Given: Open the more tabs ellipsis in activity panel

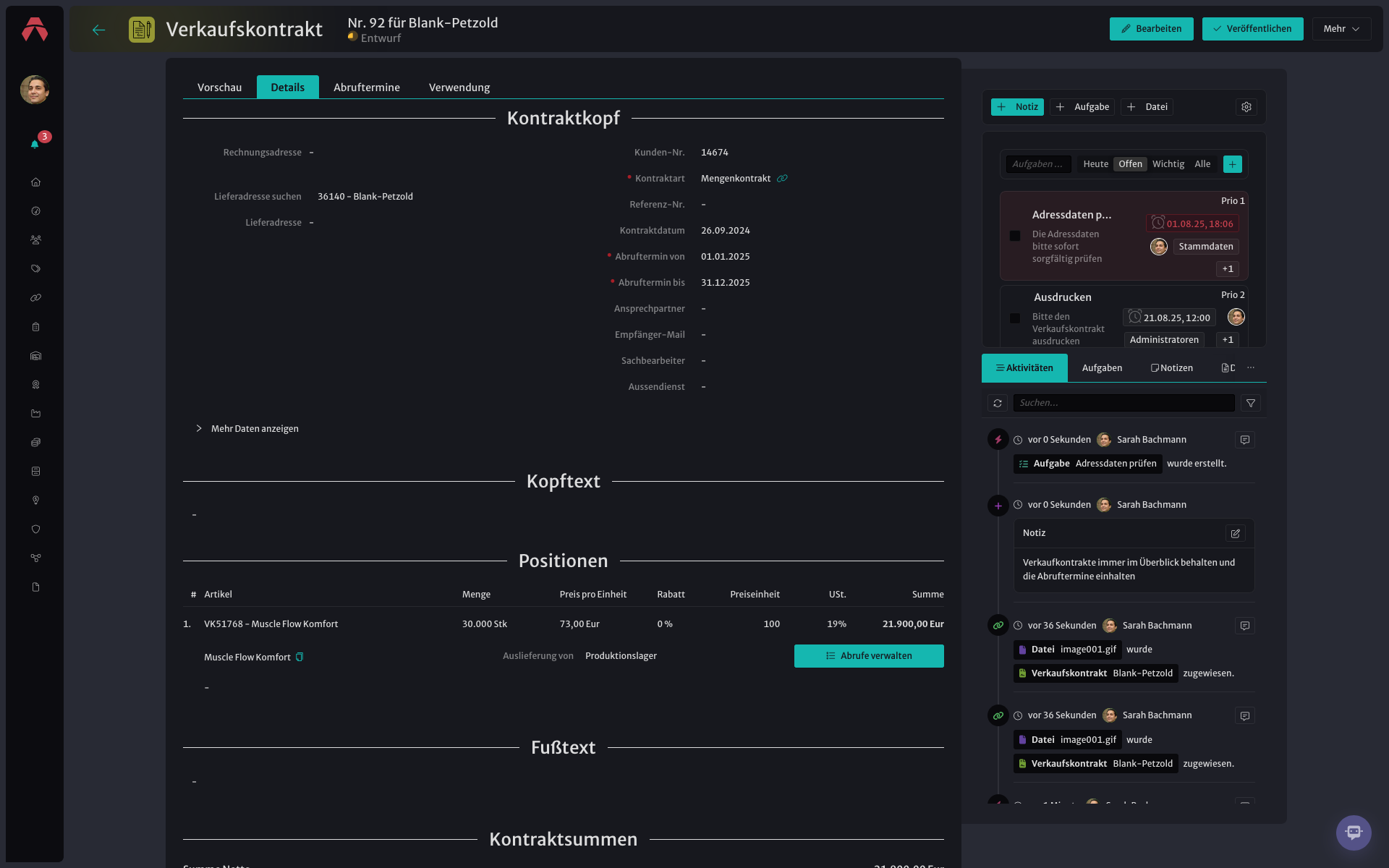Looking at the screenshot, I should pos(1251,368).
